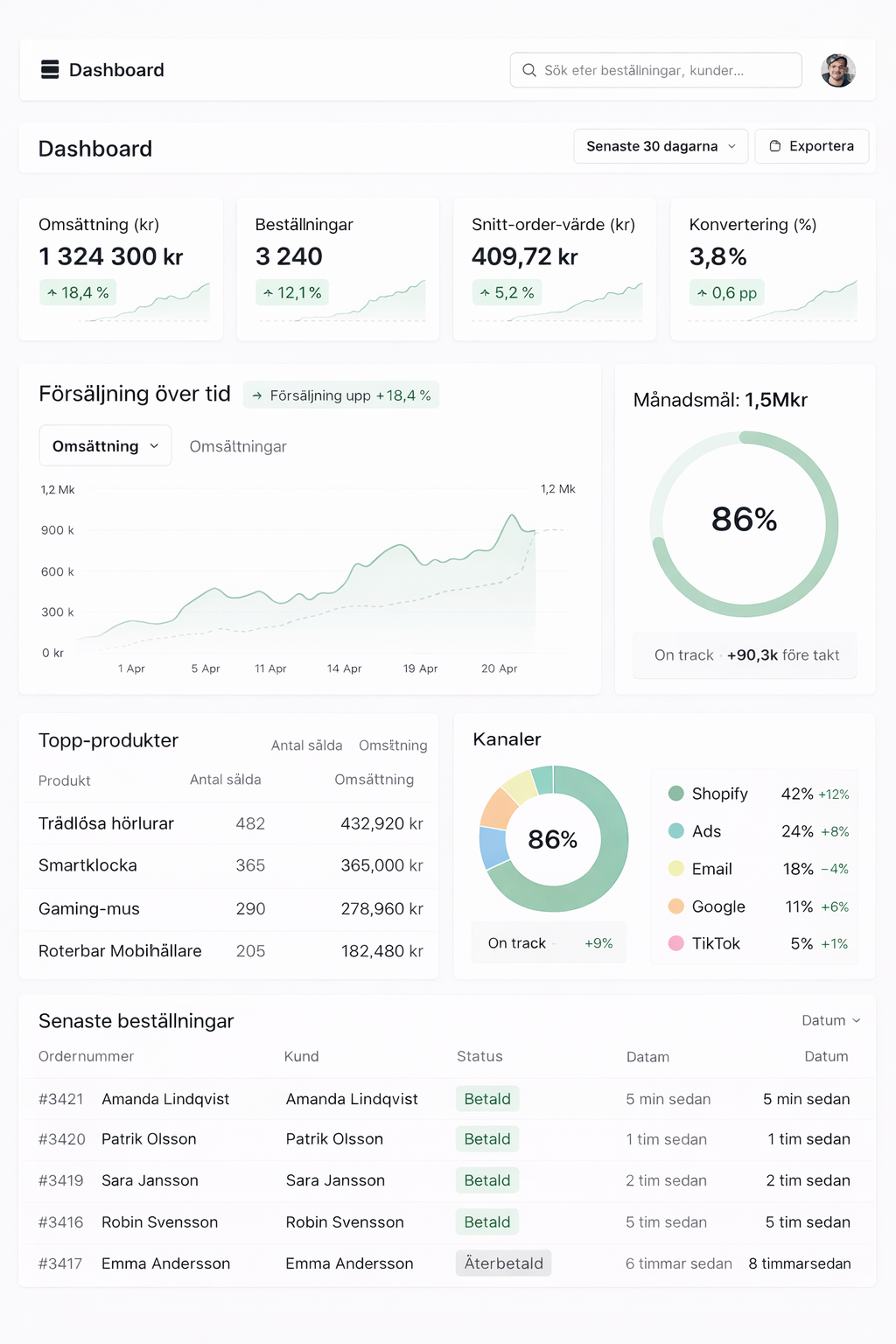
Task: Click the Återbetald status badge
Action: coord(503,1263)
